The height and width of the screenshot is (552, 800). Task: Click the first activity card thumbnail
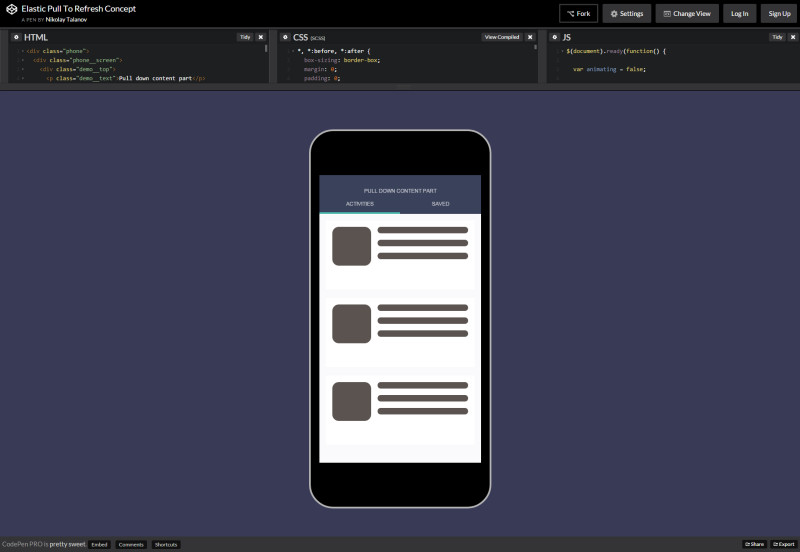(351, 246)
